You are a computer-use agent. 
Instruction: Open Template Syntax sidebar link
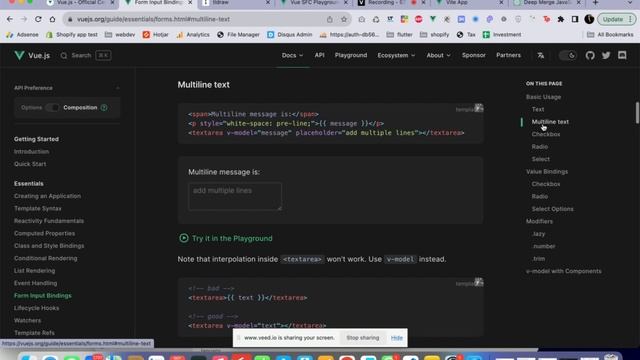coord(38,209)
